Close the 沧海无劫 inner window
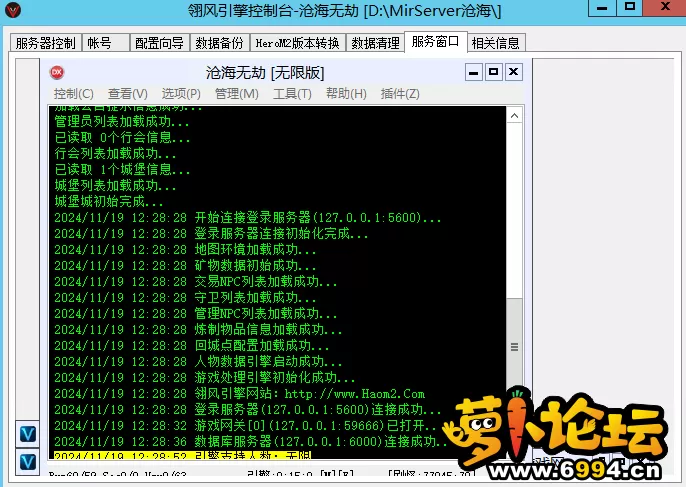The height and width of the screenshot is (487, 686). click(514, 72)
